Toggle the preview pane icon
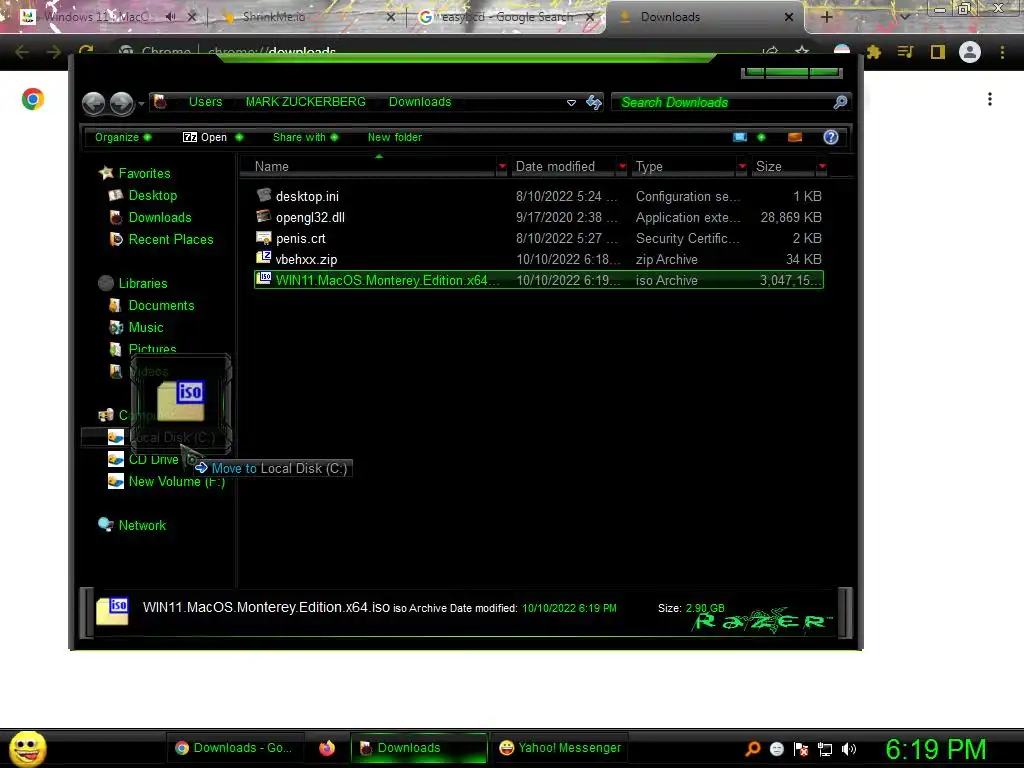The image size is (1024, 768). coord(795,137)
